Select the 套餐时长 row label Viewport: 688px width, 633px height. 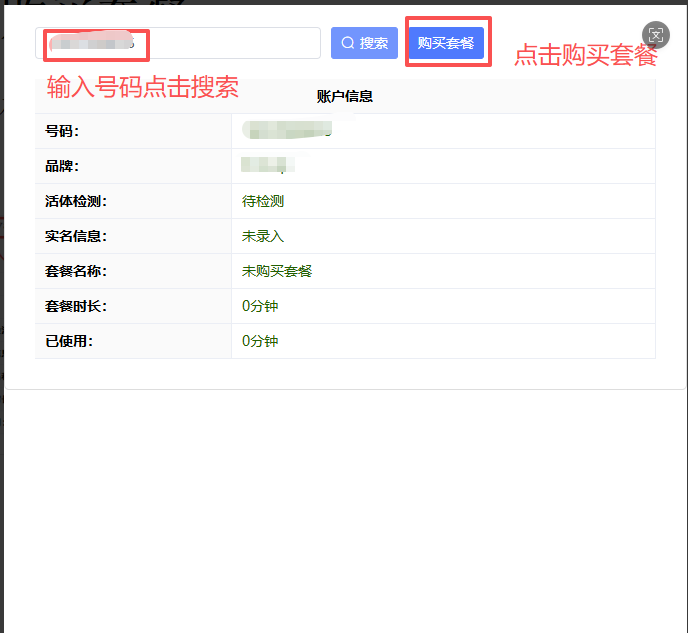[x=76, y=306]
